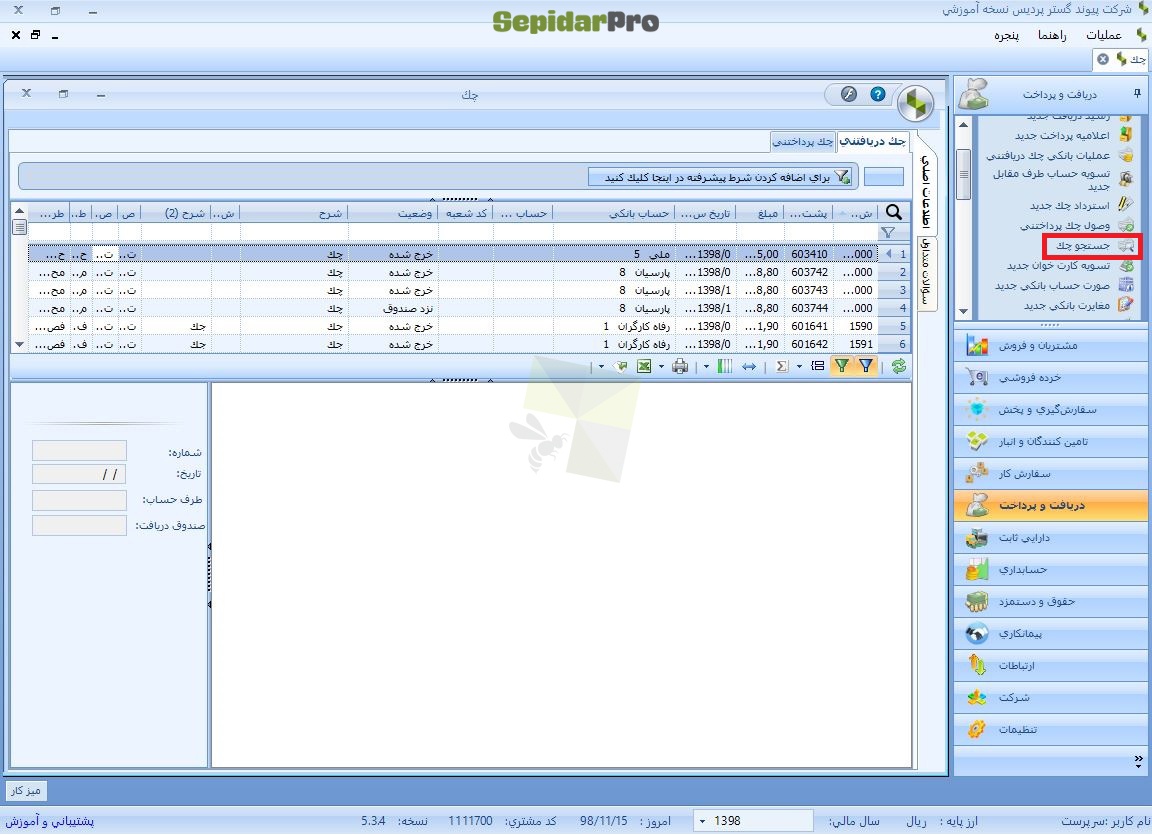Click the group rows icon in the grid toolbar

(818, 366)
